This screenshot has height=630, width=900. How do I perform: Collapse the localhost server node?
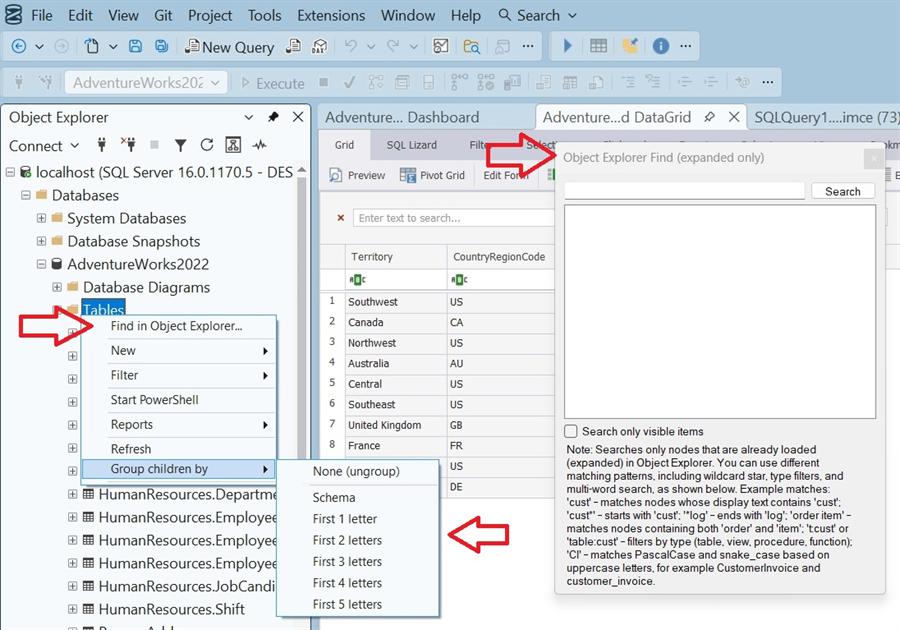coord(10,172)
